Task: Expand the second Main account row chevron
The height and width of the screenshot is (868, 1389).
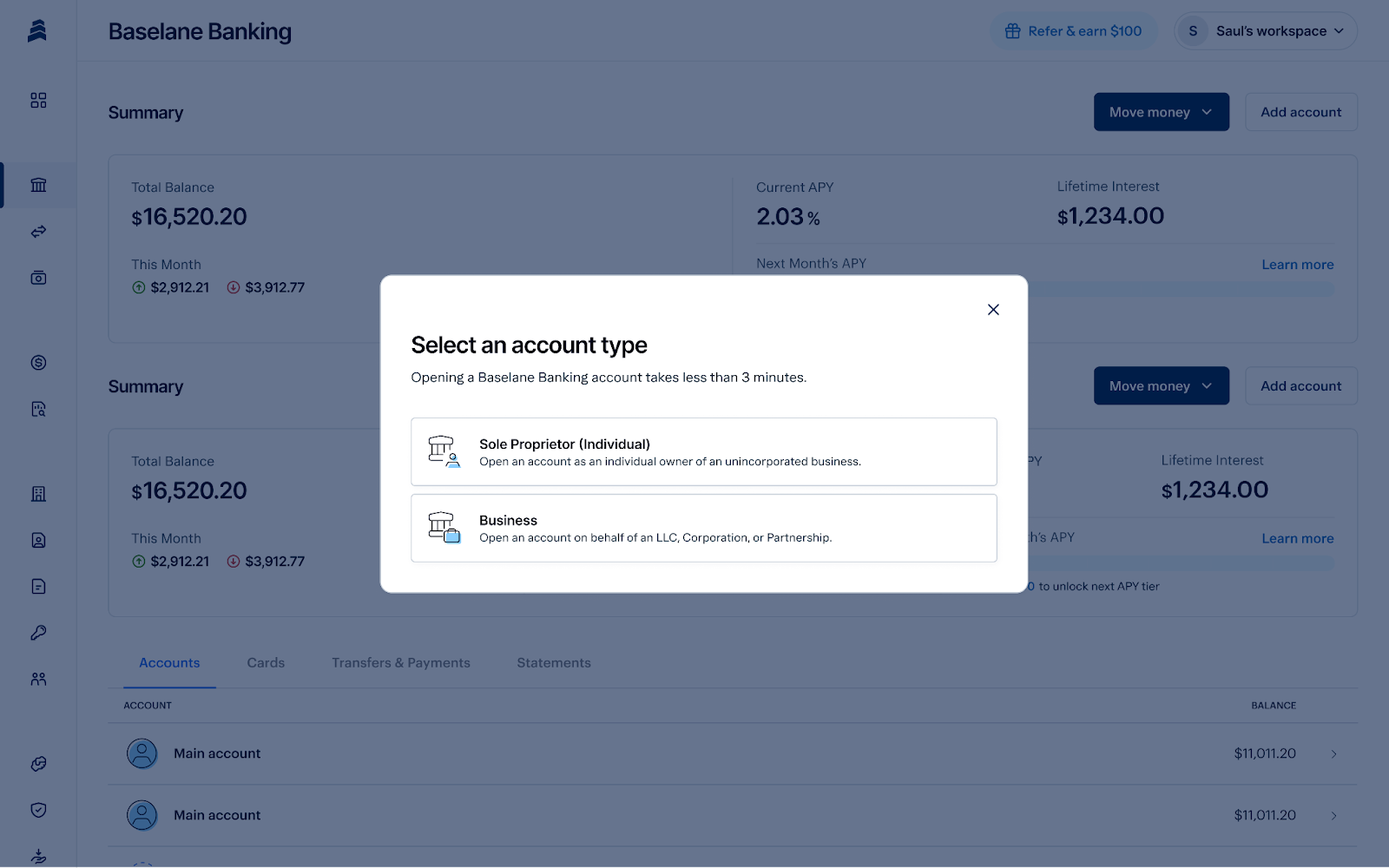Action: tap(1334, 816)
